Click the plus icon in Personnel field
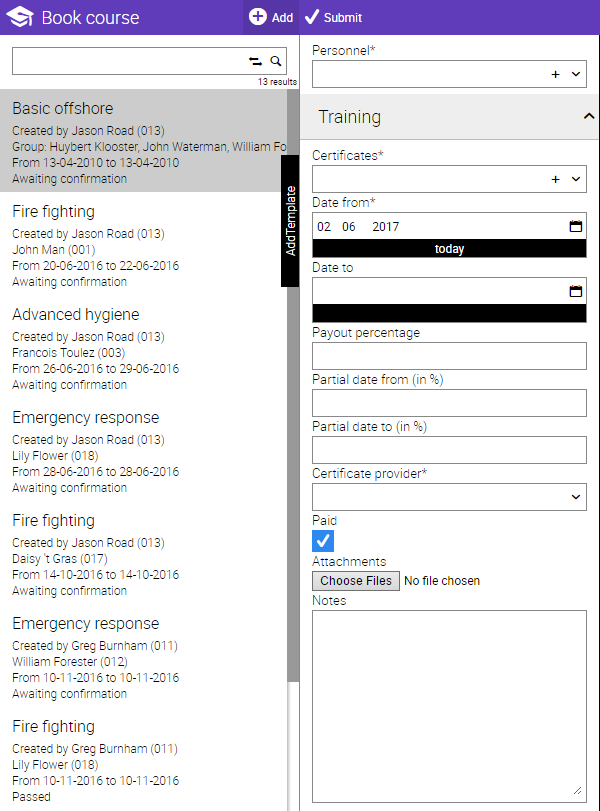The height and width of the screenshot is (811, 600). click(x=555, y=74)
